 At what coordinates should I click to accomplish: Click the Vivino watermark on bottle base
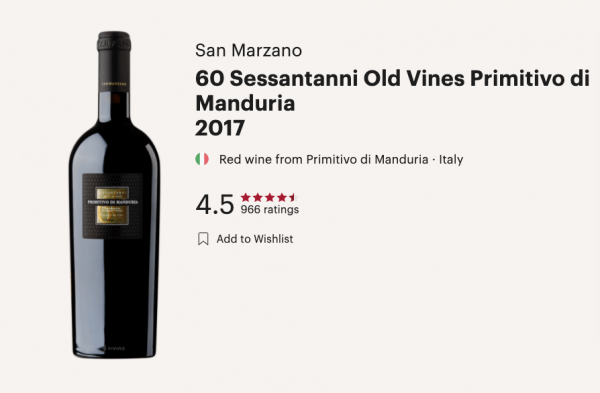(x=114, y=349)
